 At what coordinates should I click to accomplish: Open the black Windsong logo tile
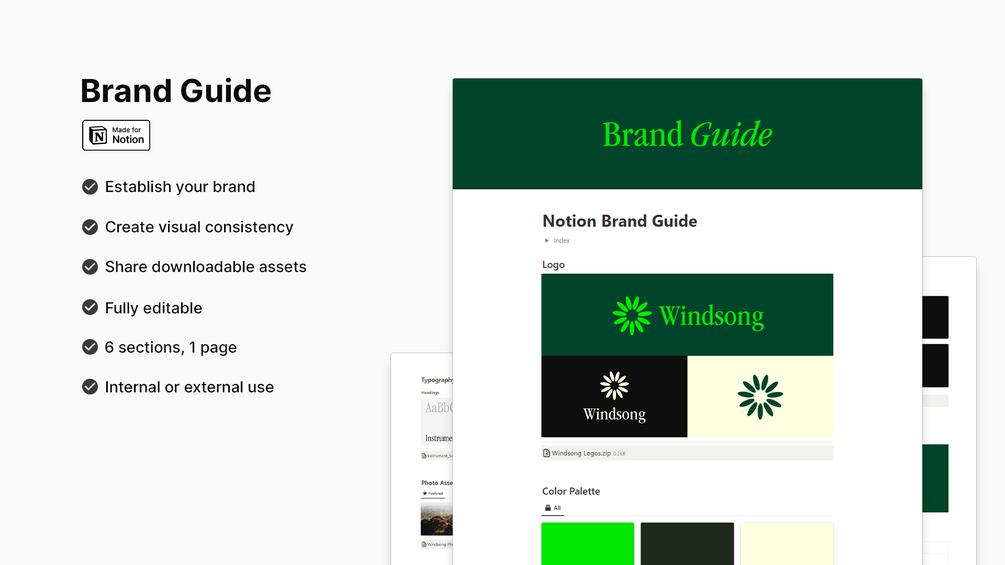coord(614,397)
